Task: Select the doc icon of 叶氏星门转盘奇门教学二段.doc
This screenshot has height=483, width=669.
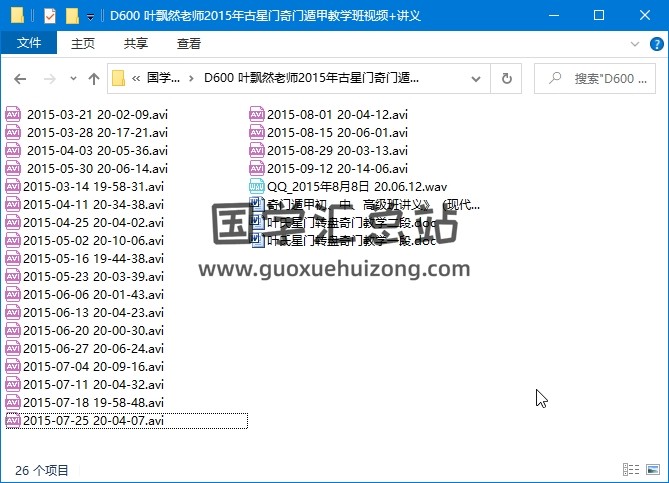Action: 256,222
